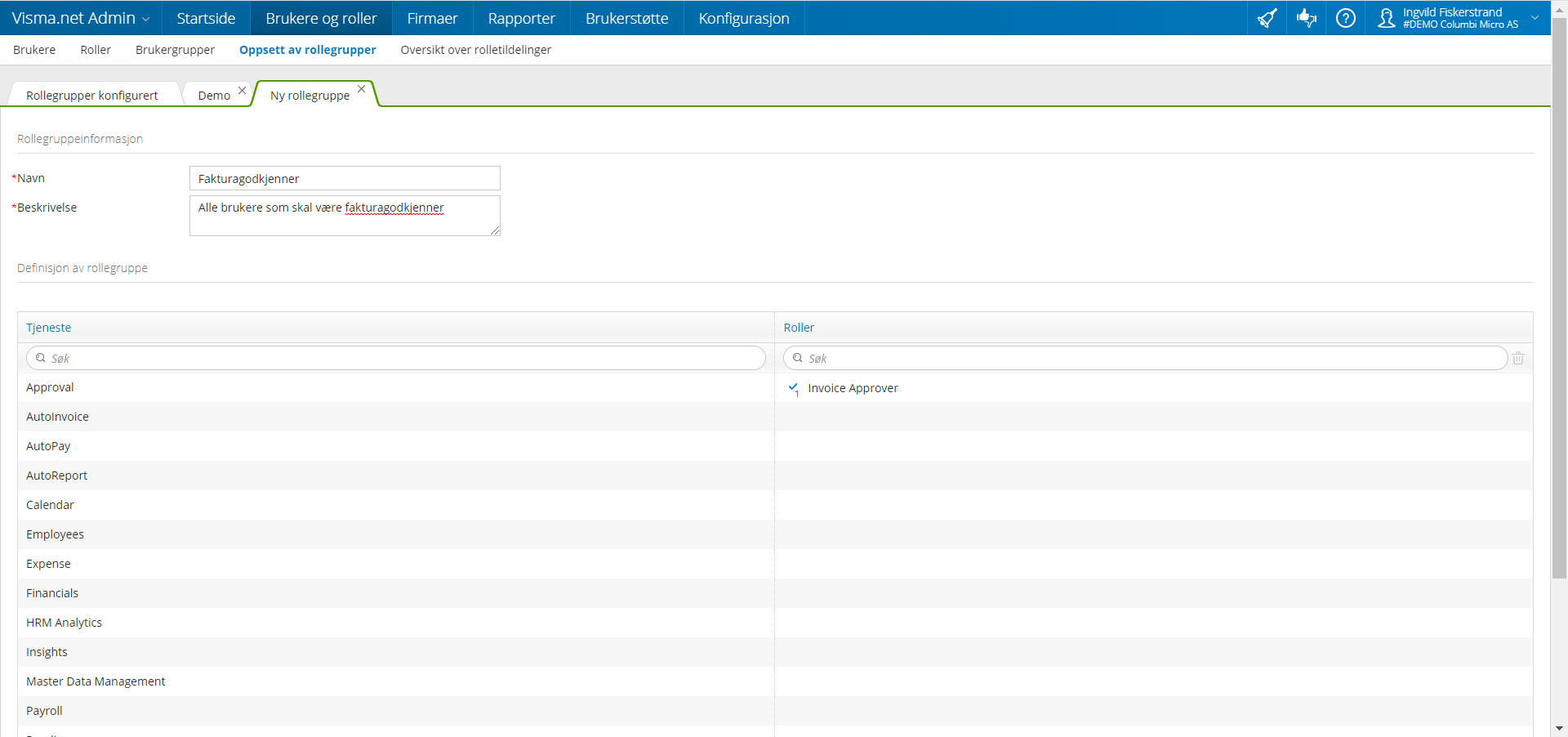The width and height of the screenshot is (1568, 737).
Task: Open the Konfigurasjon menu
Action: click(744, 18)
